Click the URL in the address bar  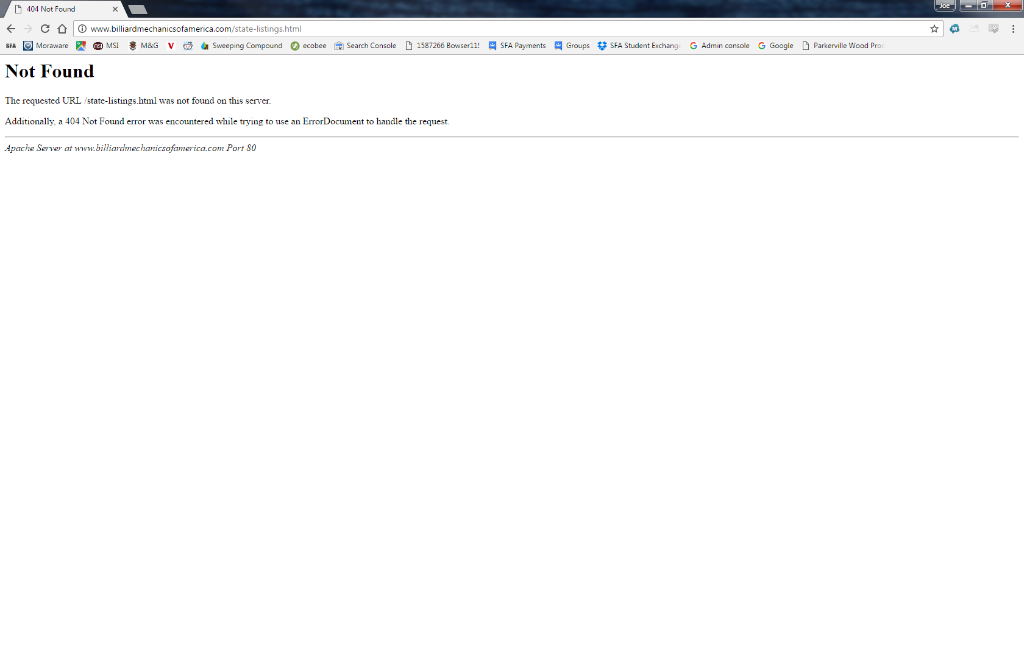196,29
